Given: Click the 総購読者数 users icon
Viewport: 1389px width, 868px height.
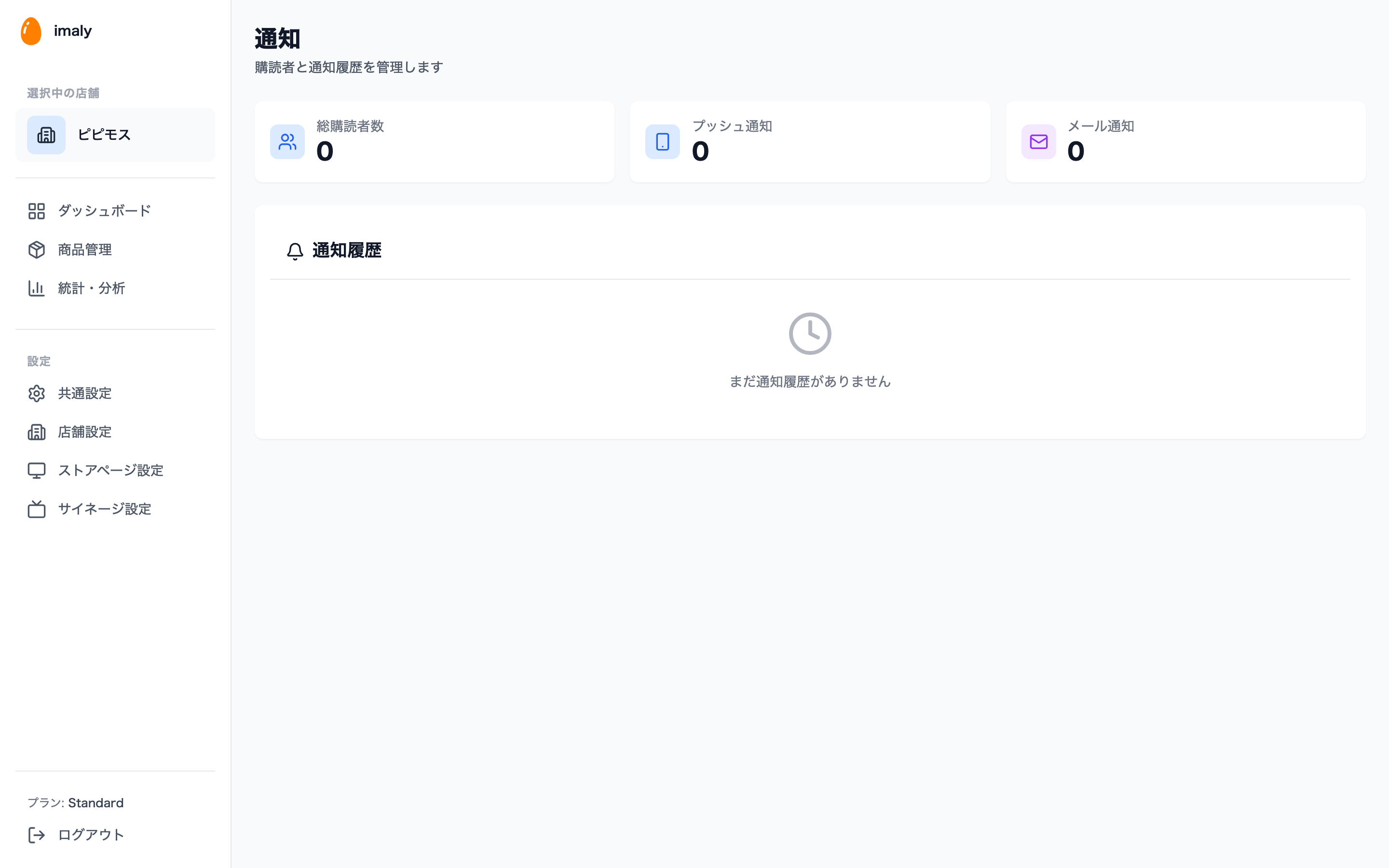Looking at the screenshot, I should pyautogui.click(x=287, y=142).
